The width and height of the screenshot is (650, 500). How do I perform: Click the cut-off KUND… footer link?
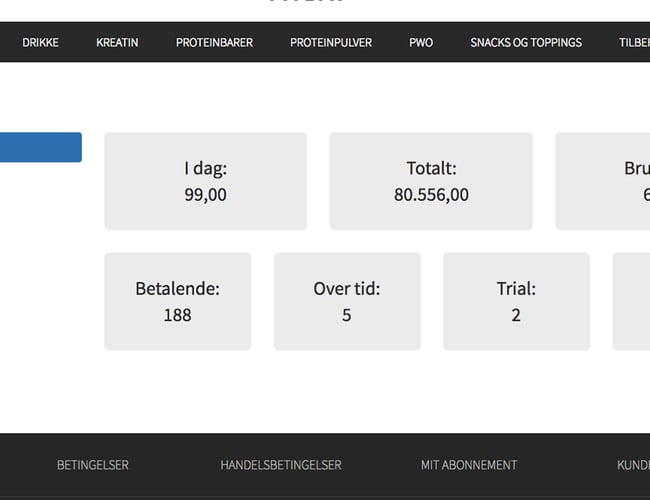point(633,465)
